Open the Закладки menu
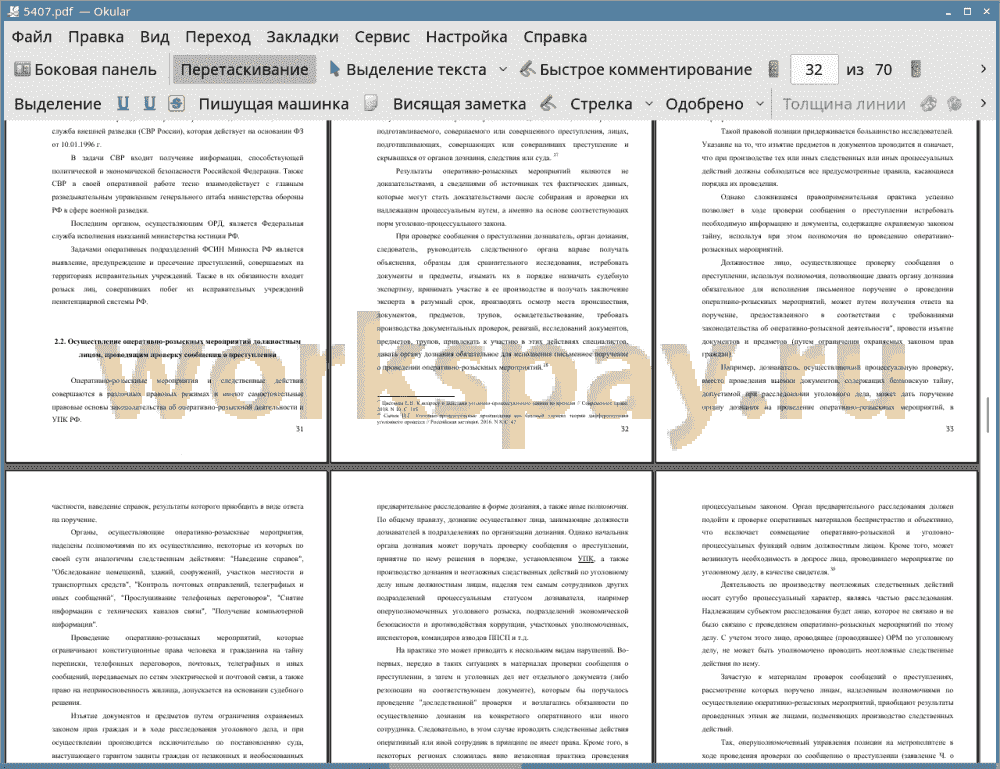Screen dimensions: 1000x769 [x=302, y=37]
